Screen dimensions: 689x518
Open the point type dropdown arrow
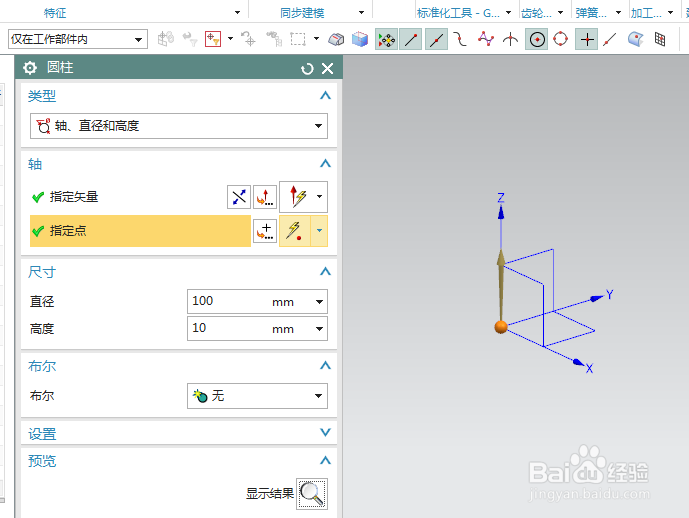[x=319, y=231]
